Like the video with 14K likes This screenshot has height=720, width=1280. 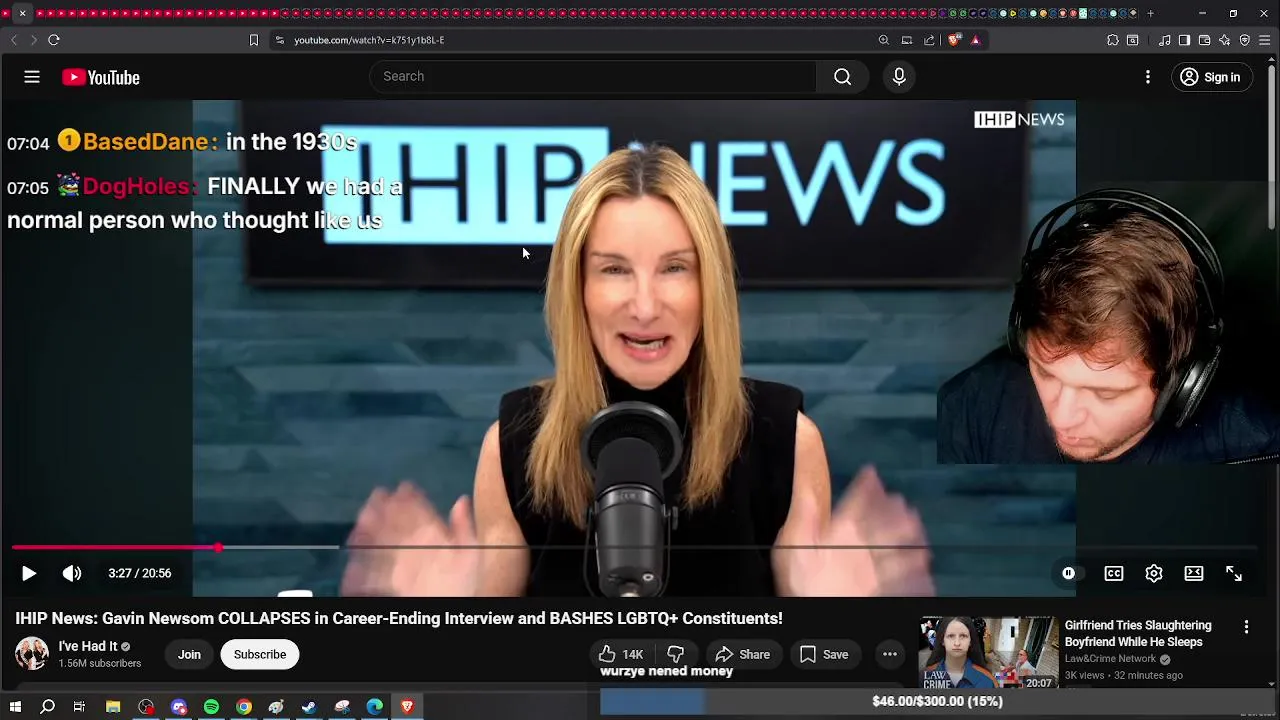pos(621,654)
